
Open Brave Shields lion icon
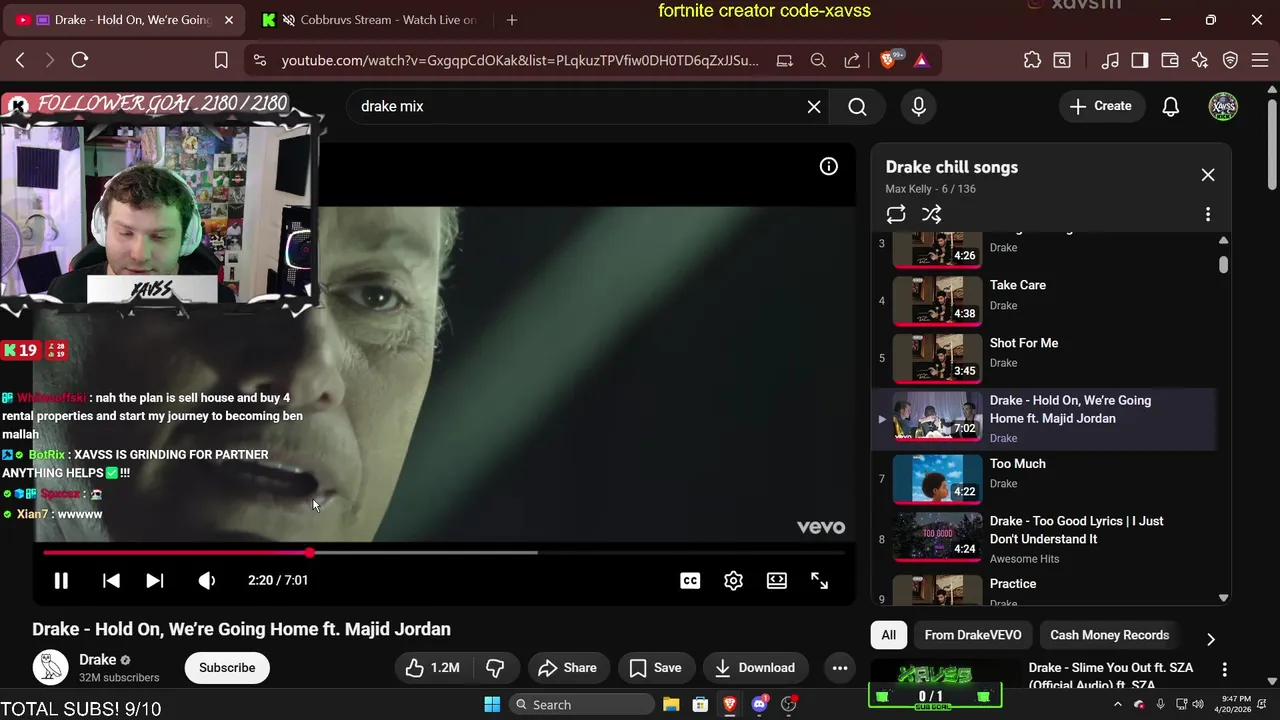click(889, 60)
